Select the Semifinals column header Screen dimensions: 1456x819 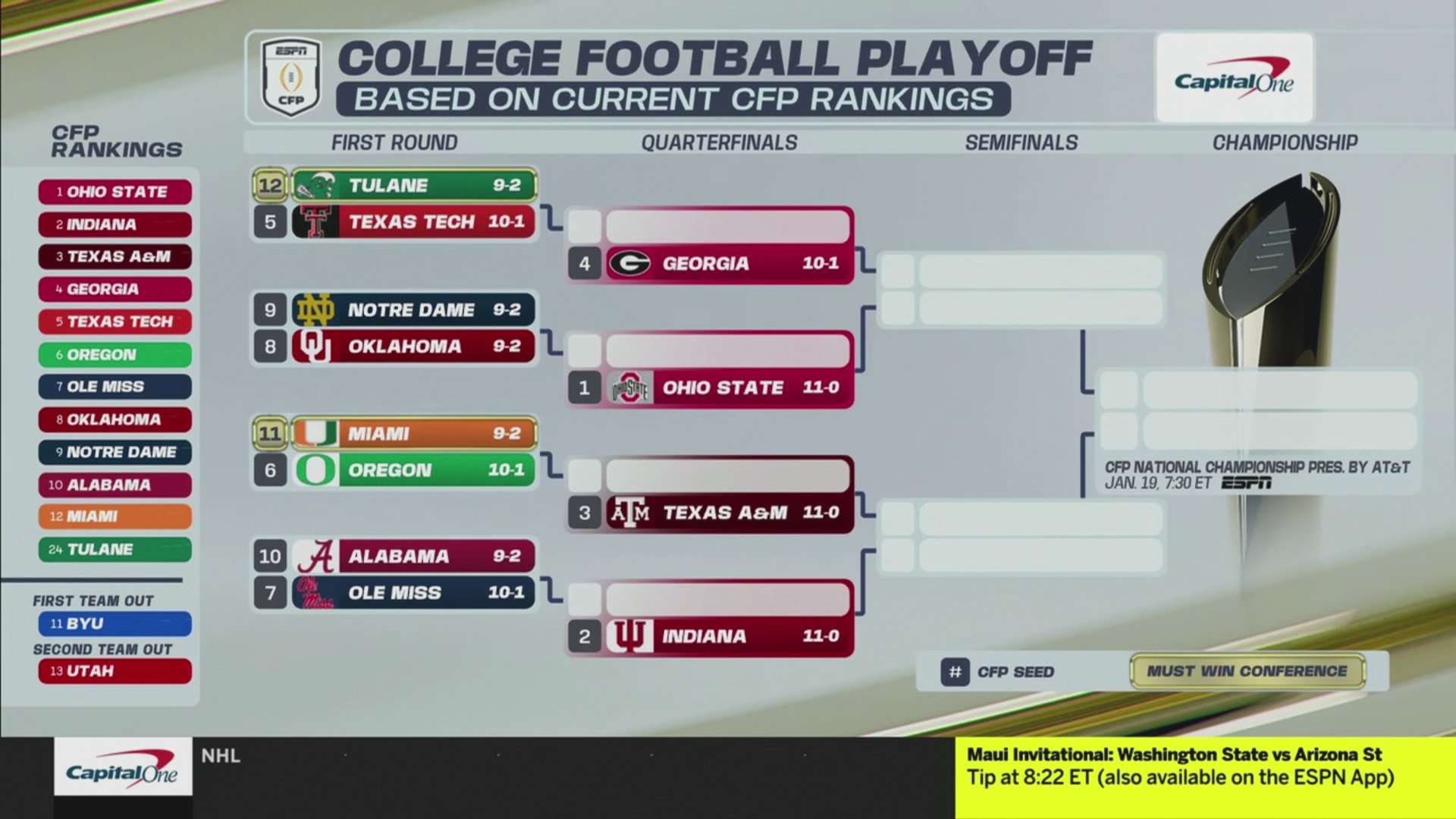(x=1021, y=143)
